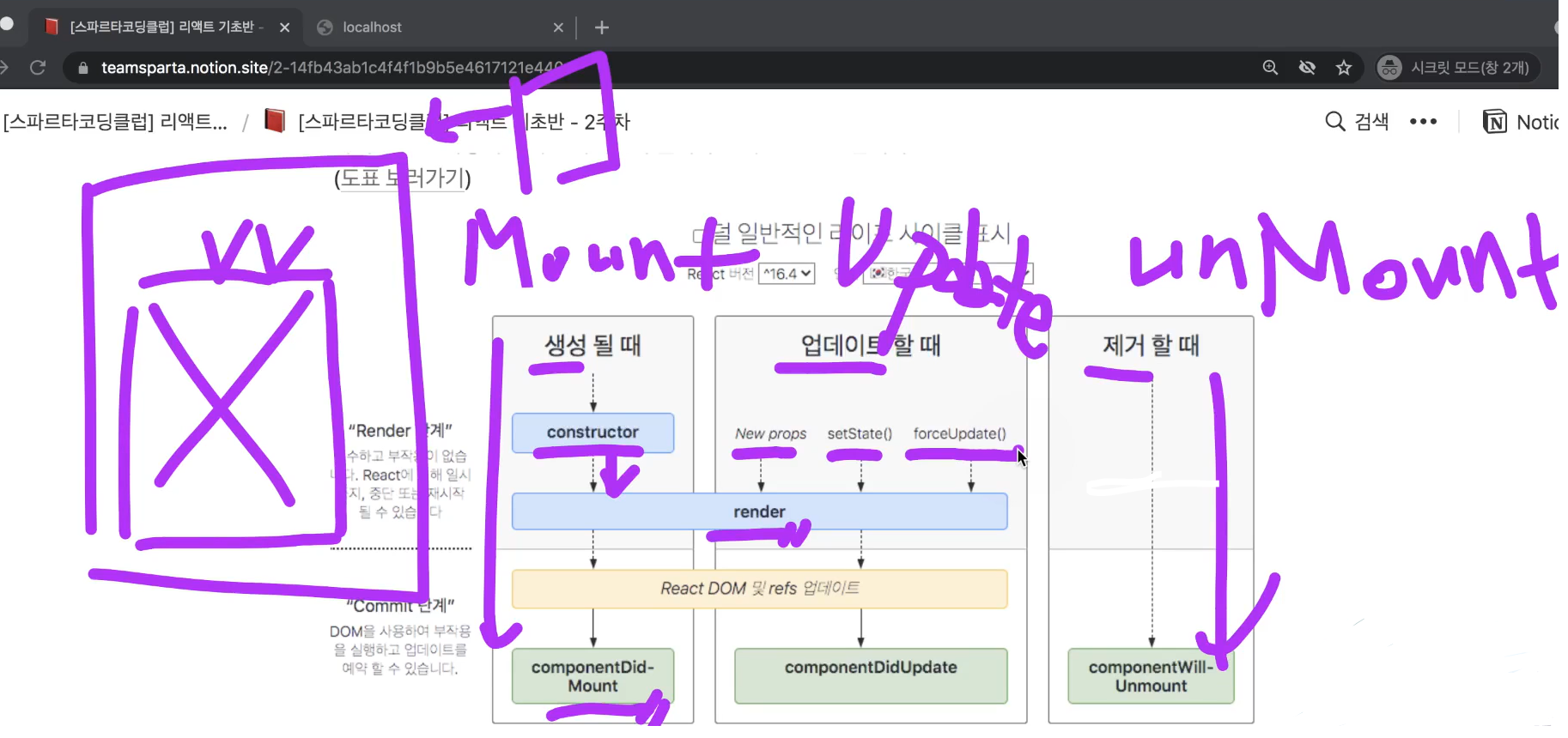Click the lock icon in address bar

tap(83, 68)
